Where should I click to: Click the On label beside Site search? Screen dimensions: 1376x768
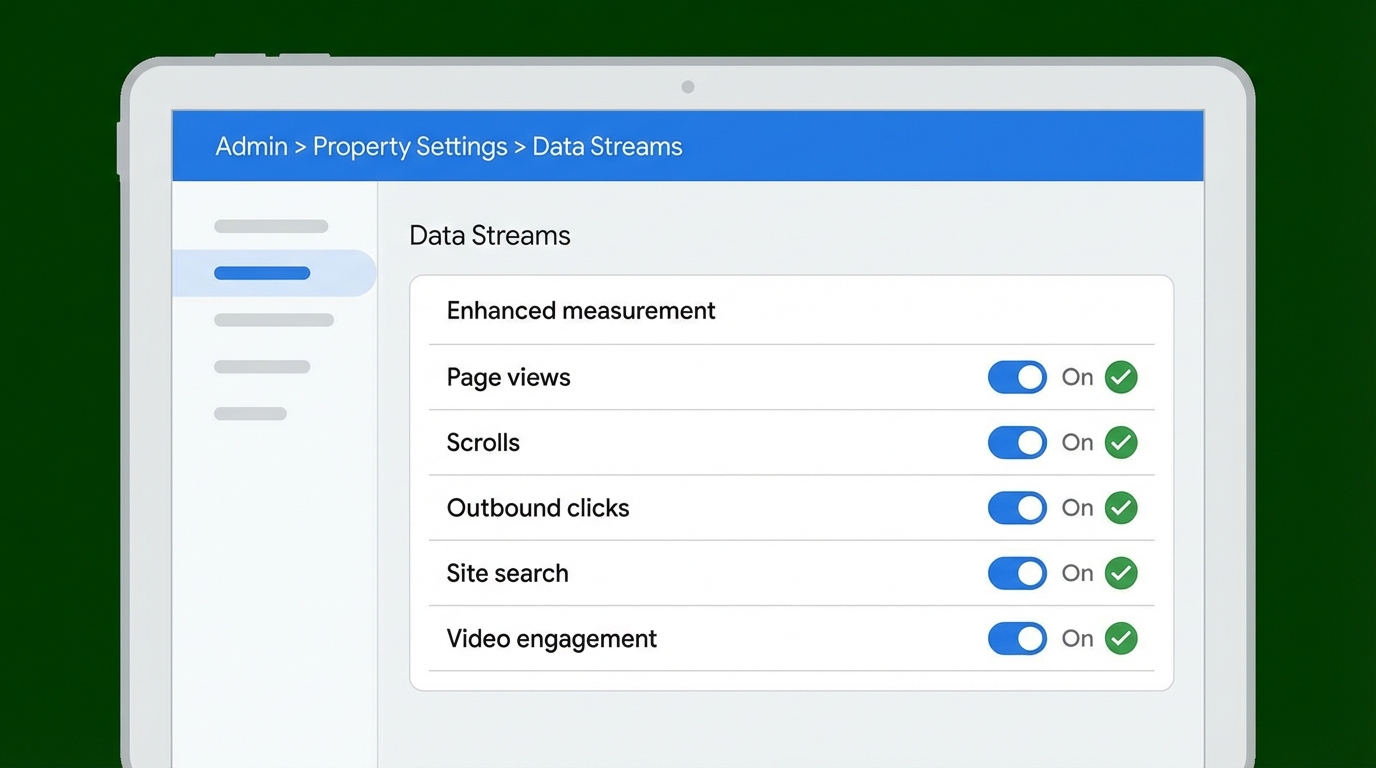click(1077, 573)
